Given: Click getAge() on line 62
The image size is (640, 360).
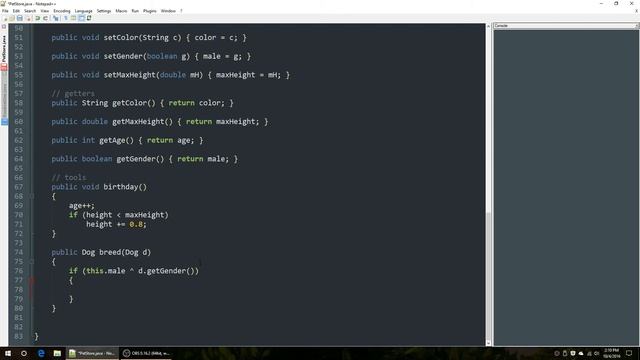Looking at the screenshot, I should tap(116, 140).
